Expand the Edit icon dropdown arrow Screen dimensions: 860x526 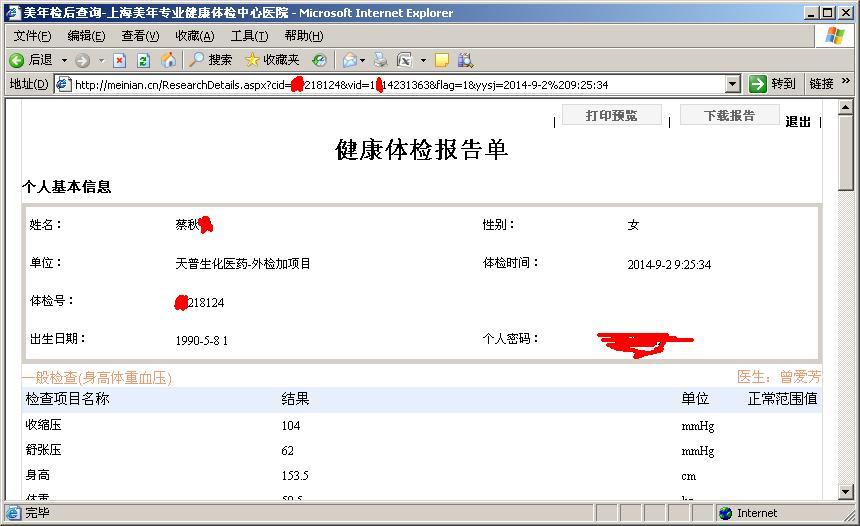[423, 60]
